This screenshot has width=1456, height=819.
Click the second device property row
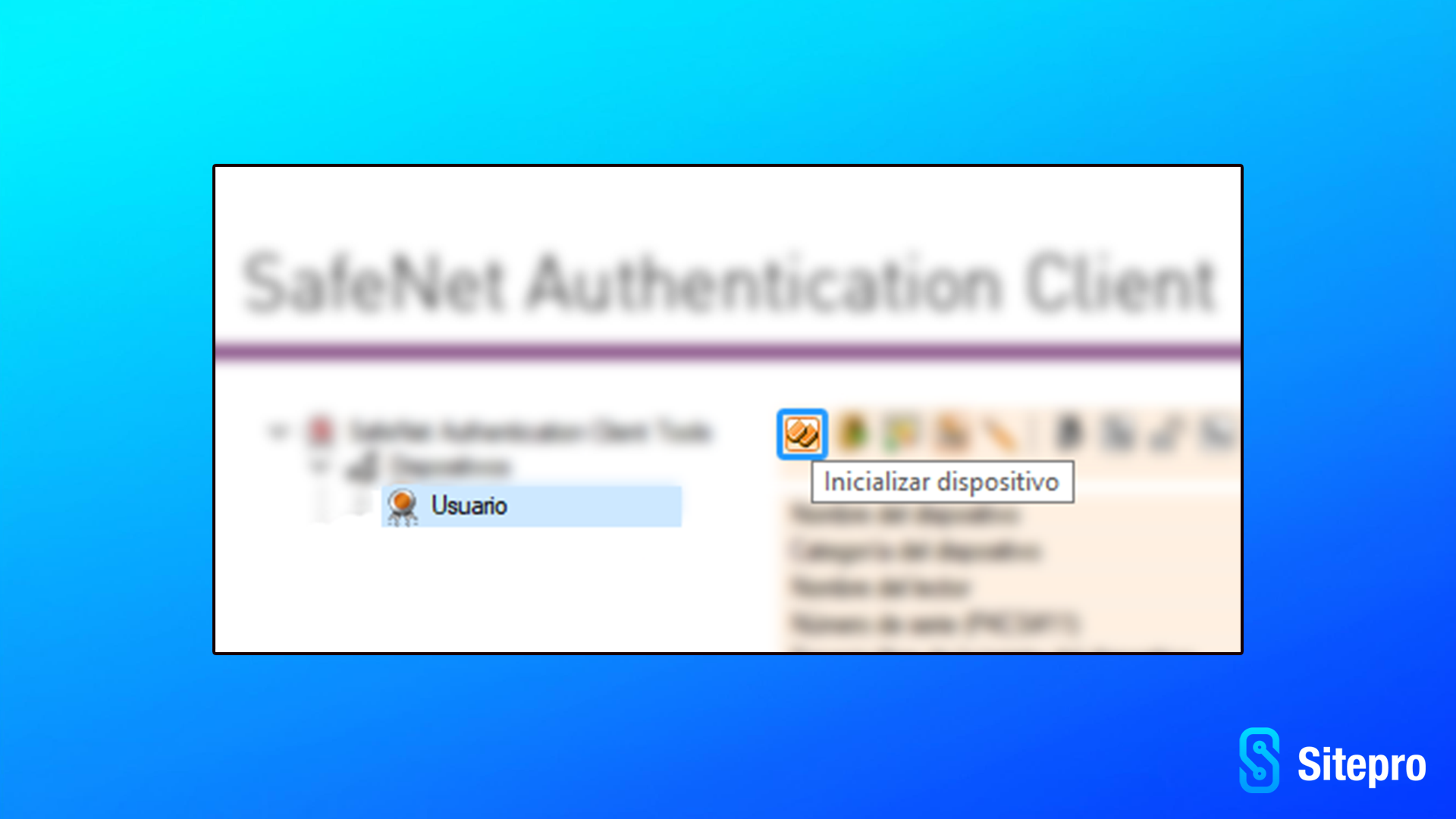click(x=915, y=551)
